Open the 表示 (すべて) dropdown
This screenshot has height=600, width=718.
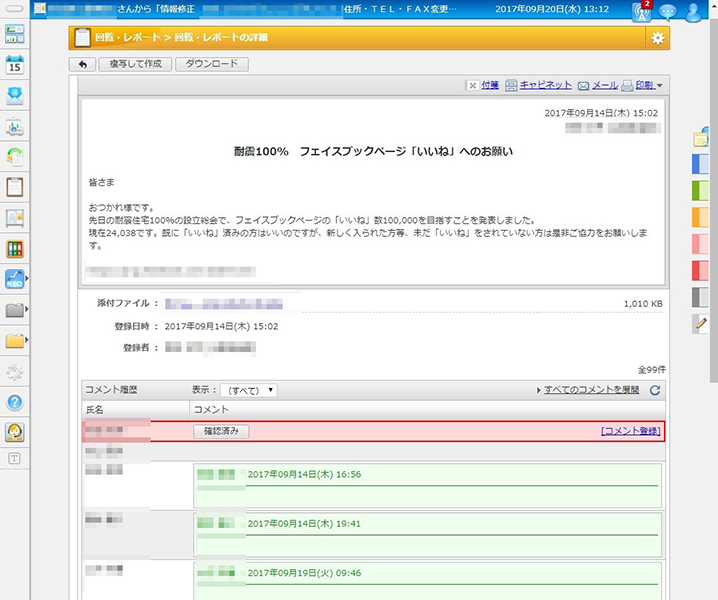click(x=248, y=390)
